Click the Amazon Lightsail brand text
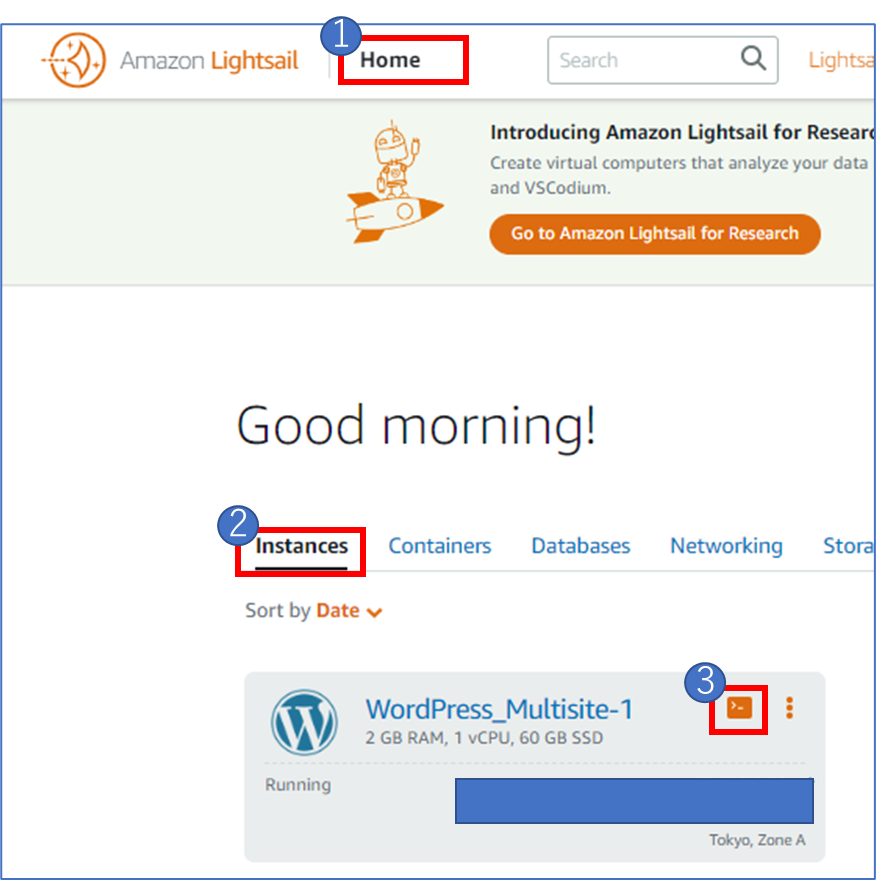 (209, 61)
